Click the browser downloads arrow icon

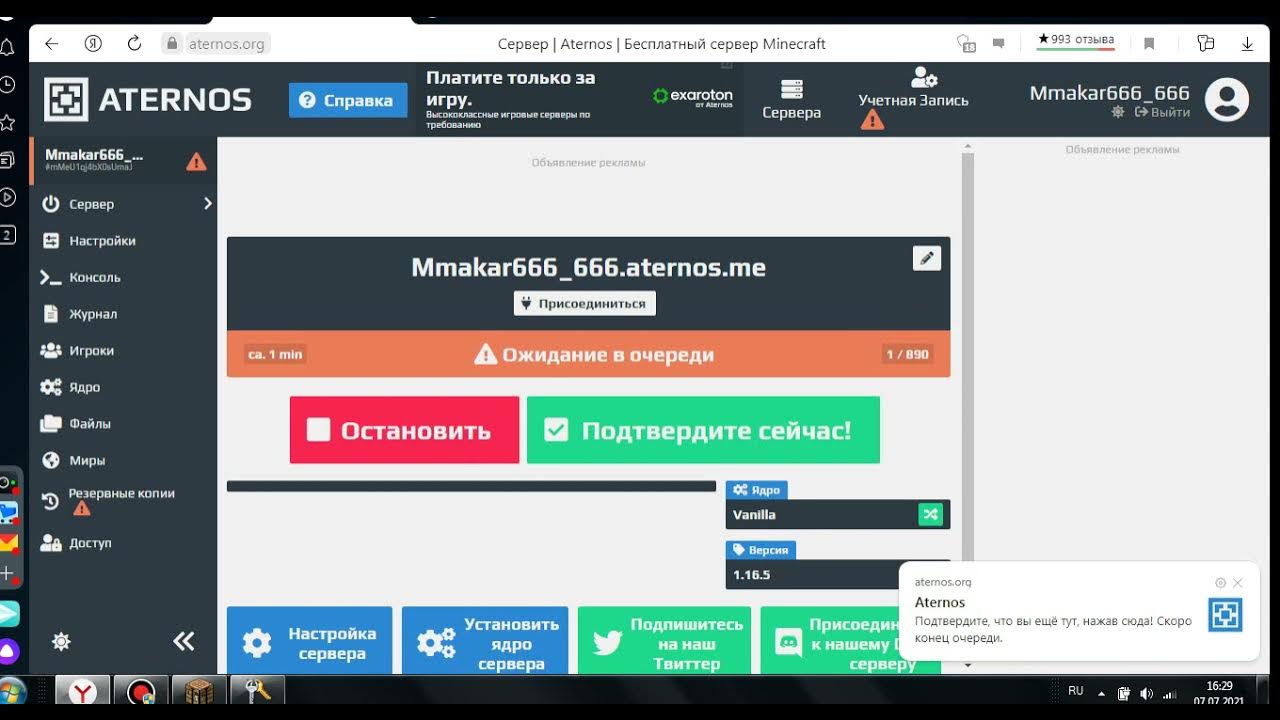[x=1248, y=44]
